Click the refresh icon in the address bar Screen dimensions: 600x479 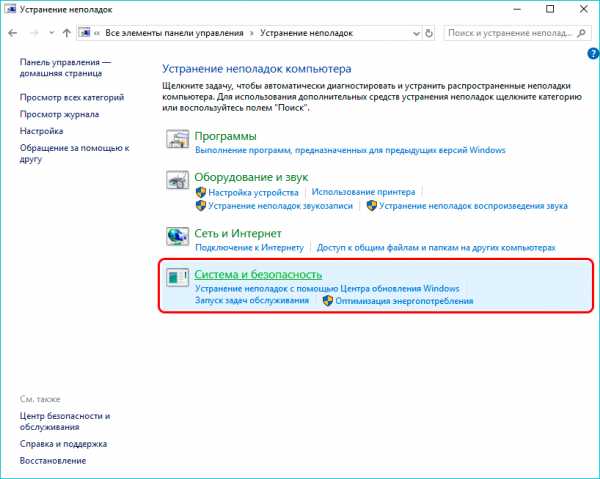(429, 33)
